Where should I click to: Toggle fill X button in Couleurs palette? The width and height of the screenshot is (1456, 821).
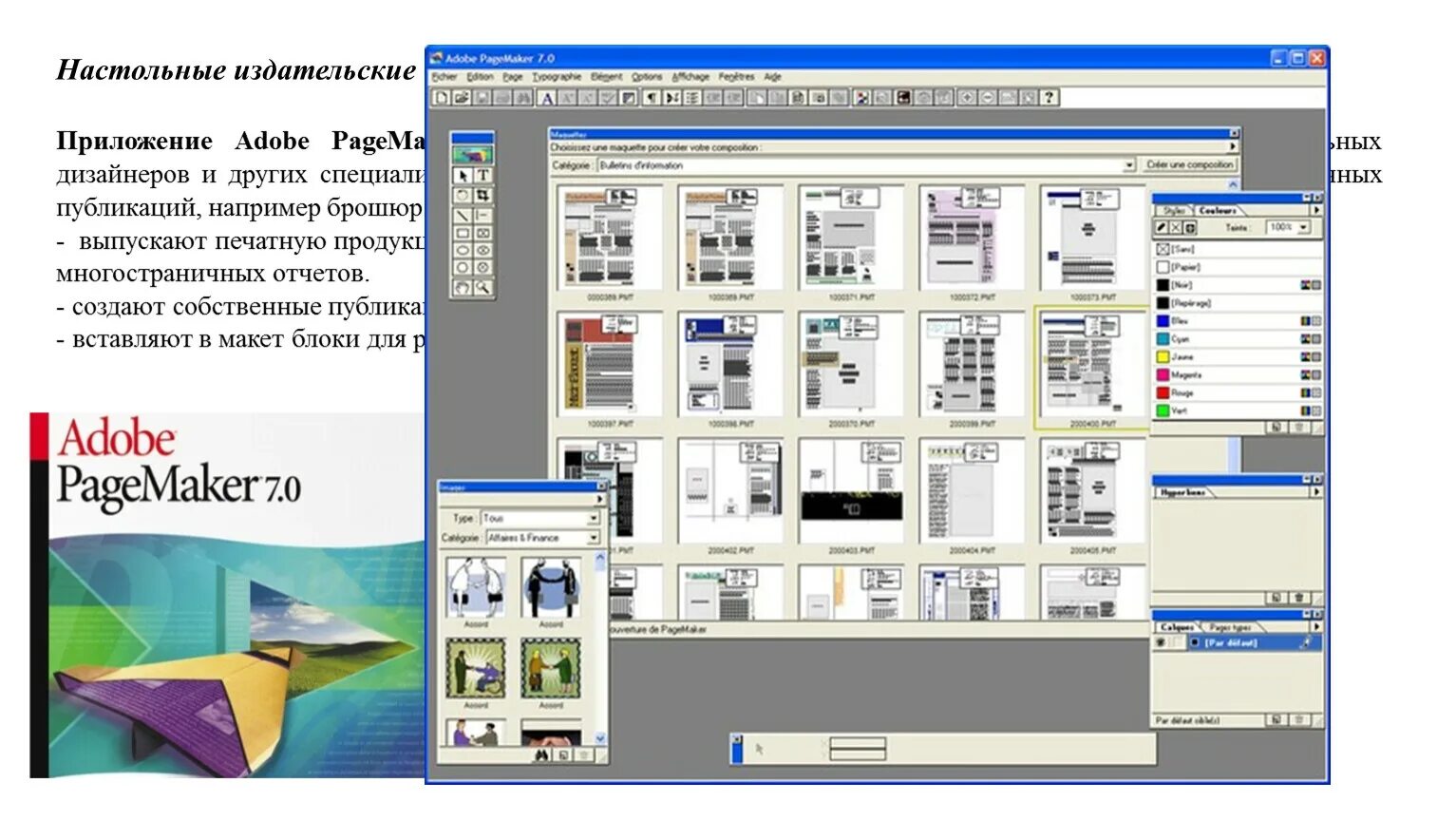pyautogui.click(x=1176, y=228)
